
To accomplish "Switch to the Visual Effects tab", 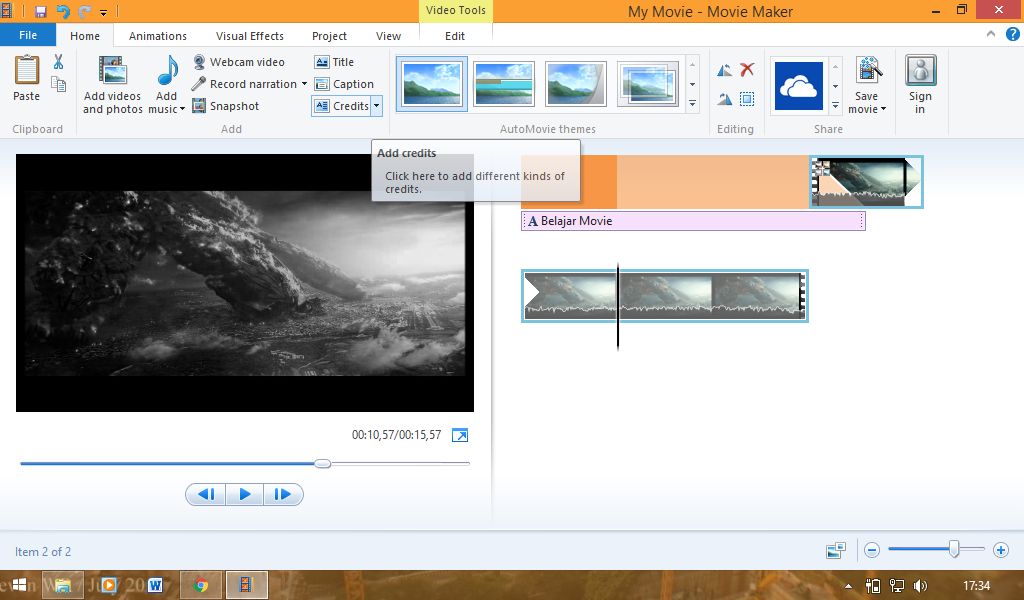I will point(249,36).
